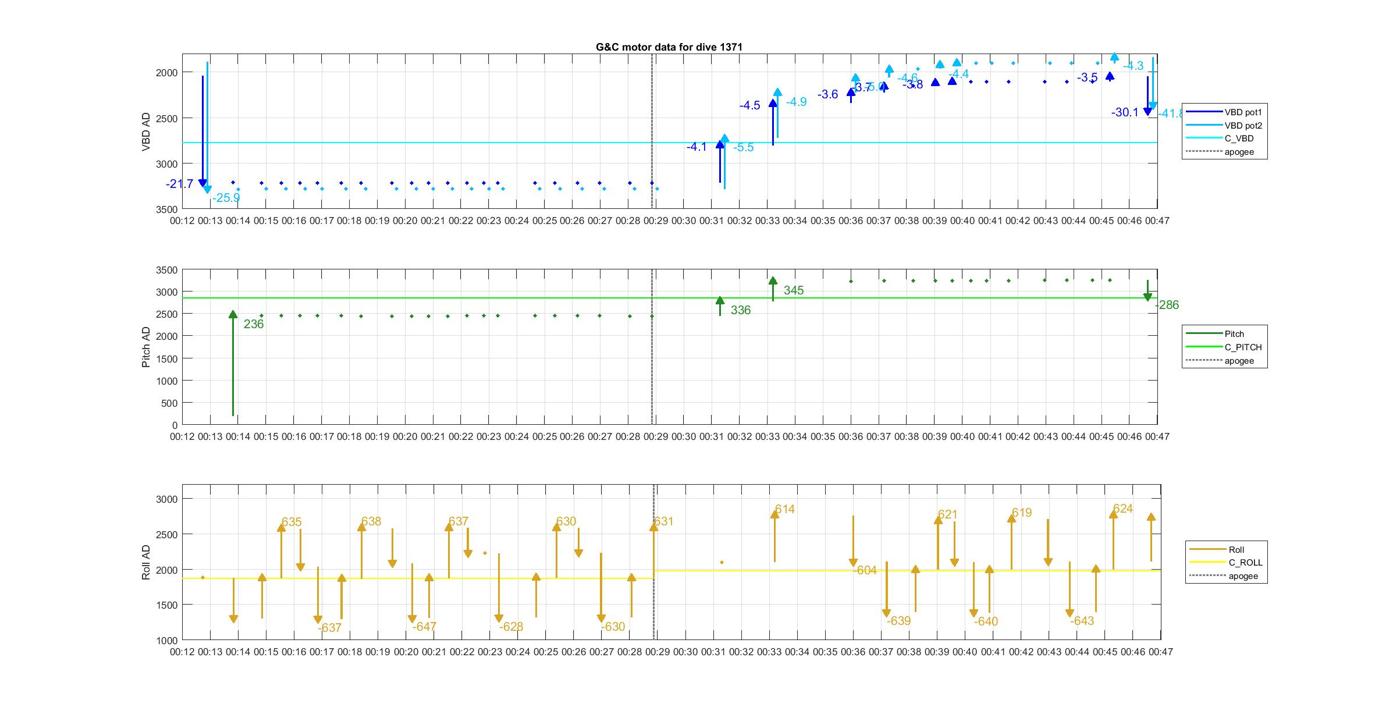This screenshot has height=720, width=1400.
Task: Click the 236 pitch data label
Action: [253, 324]
